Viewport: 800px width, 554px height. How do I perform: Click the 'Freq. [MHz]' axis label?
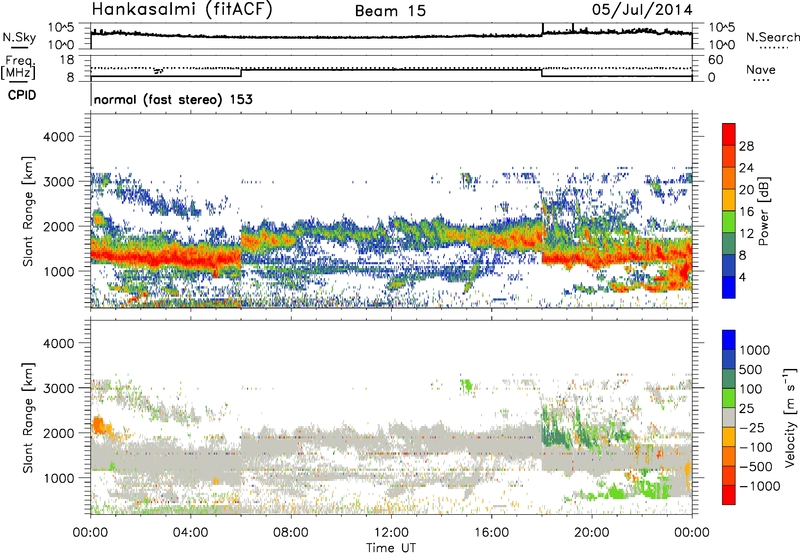(x=18, y=67)
